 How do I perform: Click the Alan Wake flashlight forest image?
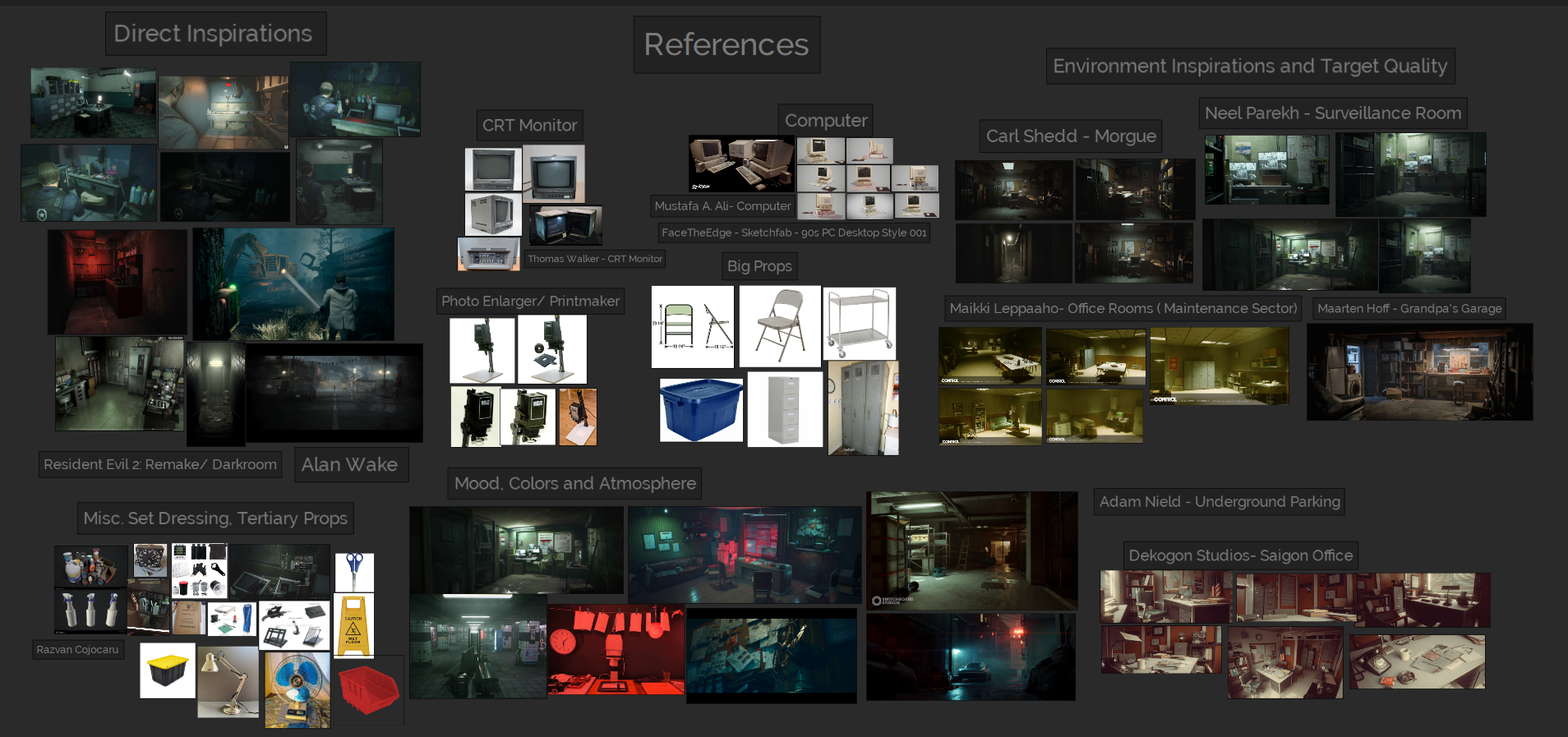(x=293, y=284)
